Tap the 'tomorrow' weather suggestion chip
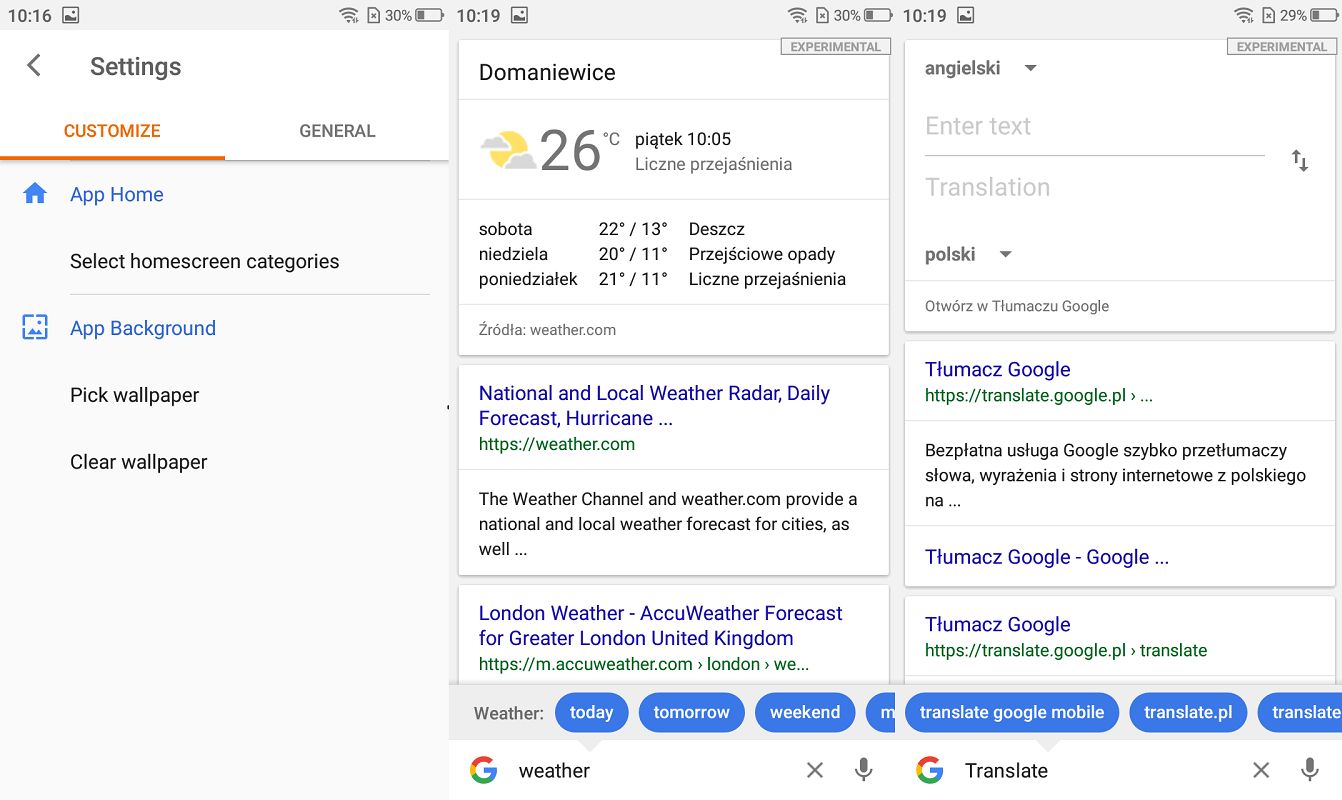 pos(691,712)
